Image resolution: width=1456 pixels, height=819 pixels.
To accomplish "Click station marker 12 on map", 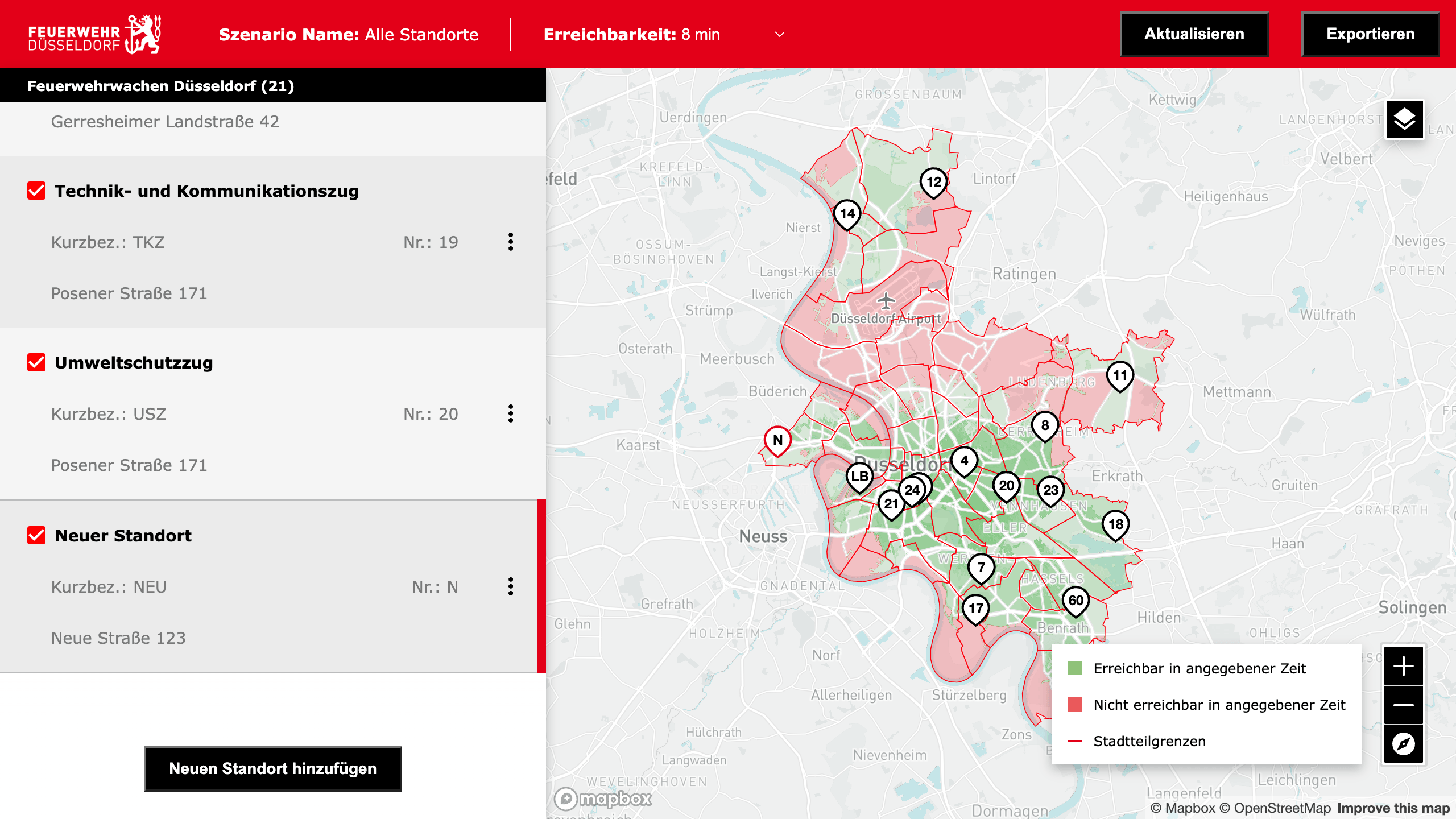I will (x=933, y=182).
